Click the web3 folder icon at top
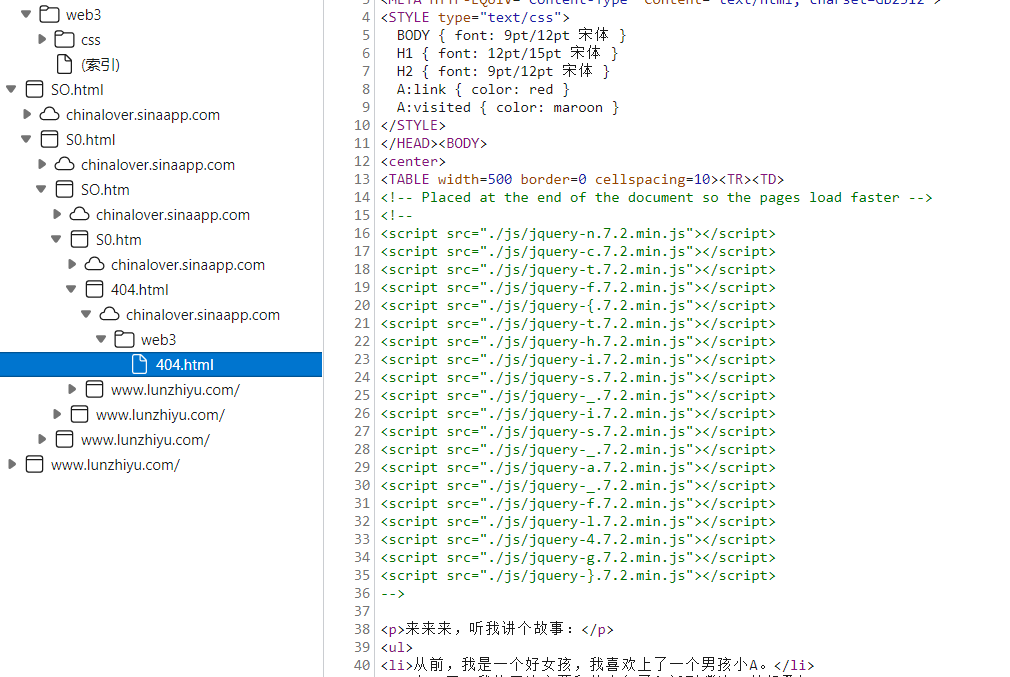Image resolution: width=1010 pixels, height=677 pixels. (x=50, y=14)
